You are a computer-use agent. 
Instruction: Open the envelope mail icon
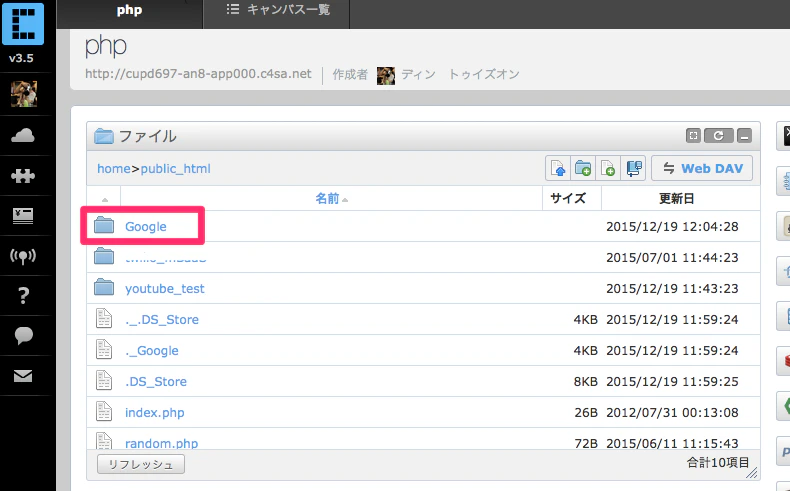click(x=23, y=376)
